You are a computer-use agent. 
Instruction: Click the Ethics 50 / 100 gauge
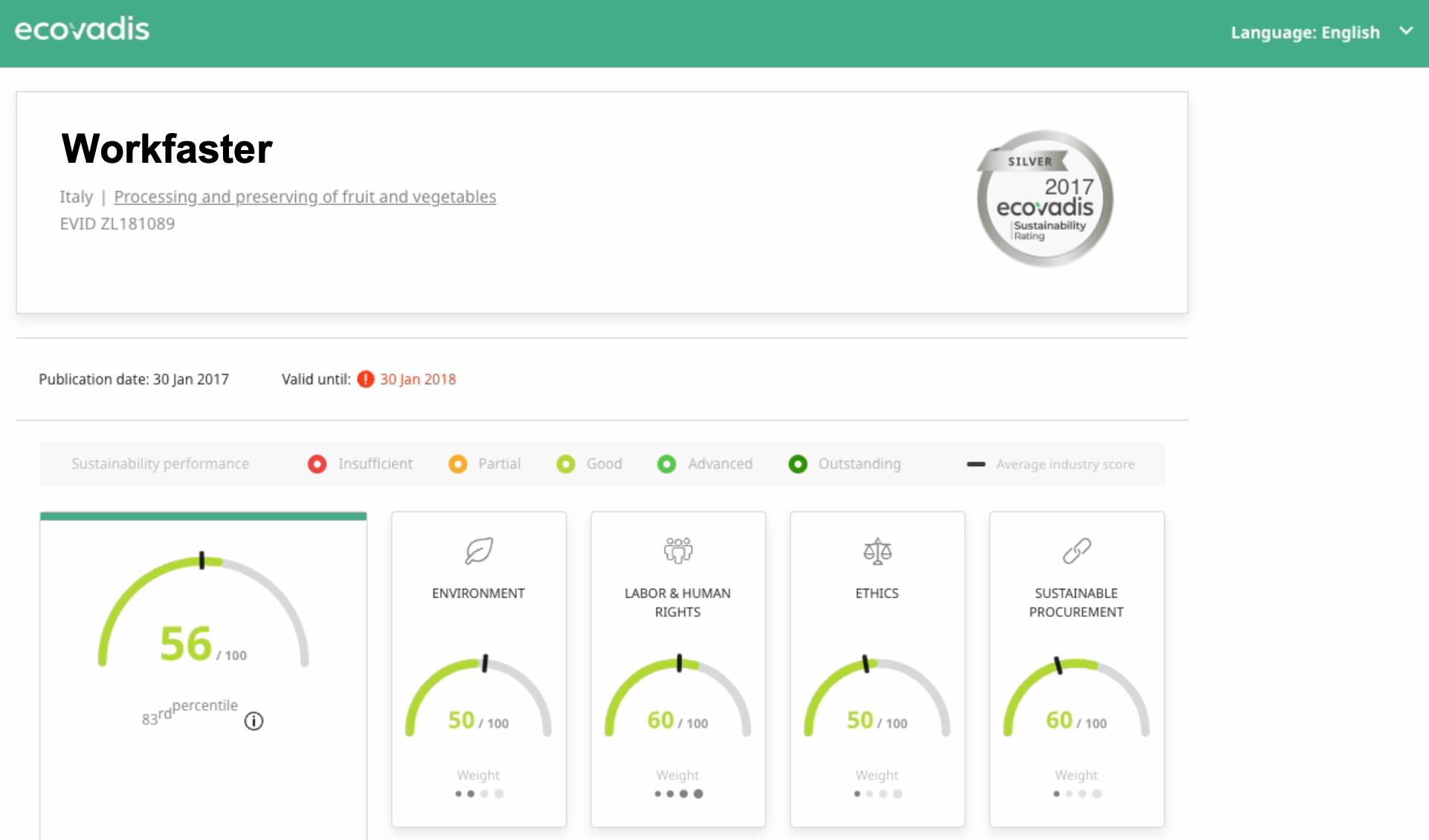pos(877,696)
